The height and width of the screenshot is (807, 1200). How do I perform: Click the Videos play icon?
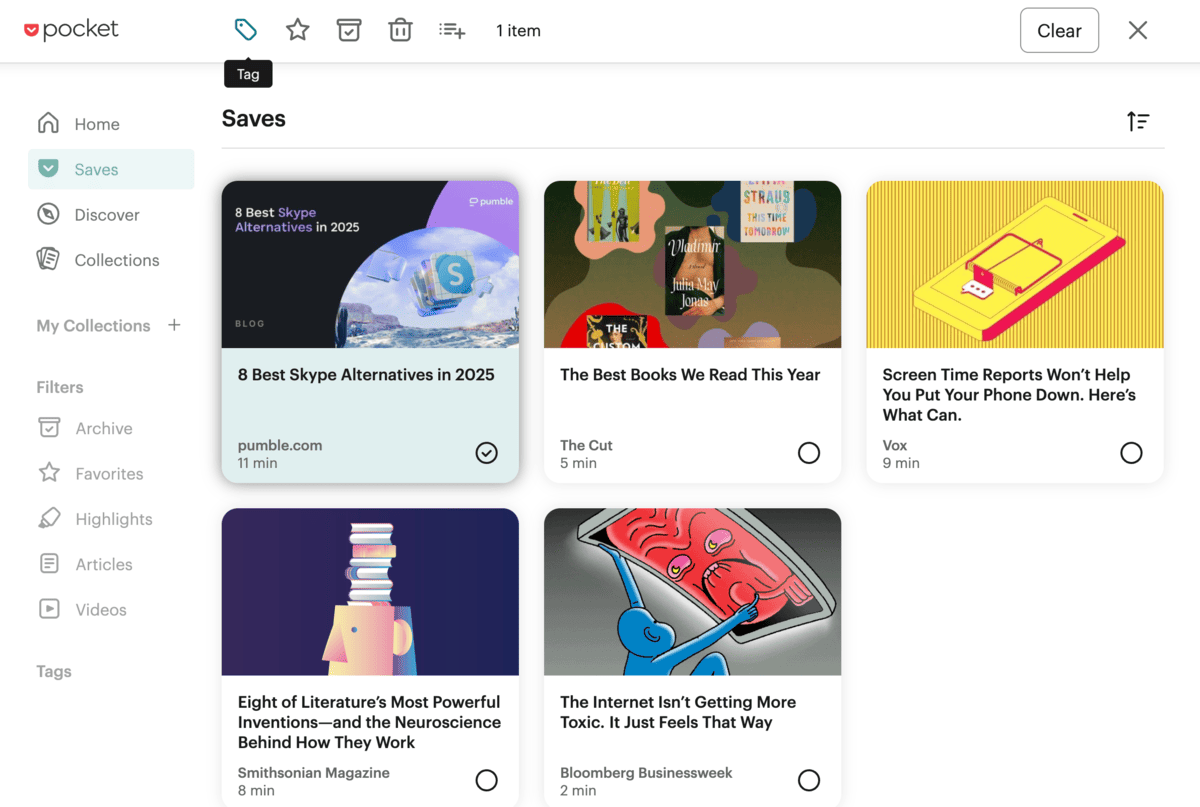[x=49, y=609]
